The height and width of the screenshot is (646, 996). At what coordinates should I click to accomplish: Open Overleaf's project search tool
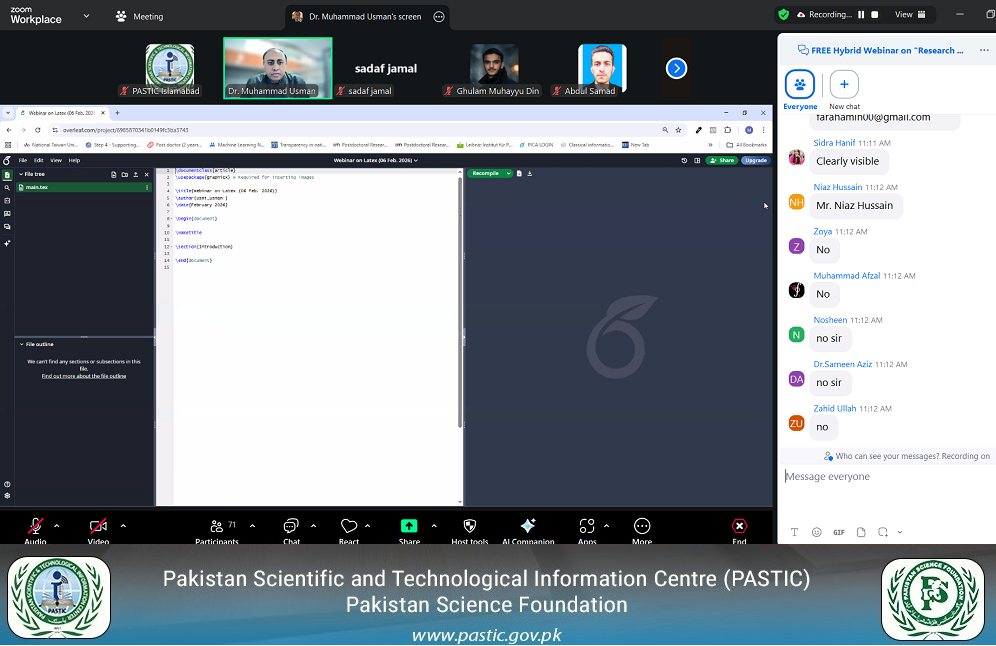coord(7,187)
